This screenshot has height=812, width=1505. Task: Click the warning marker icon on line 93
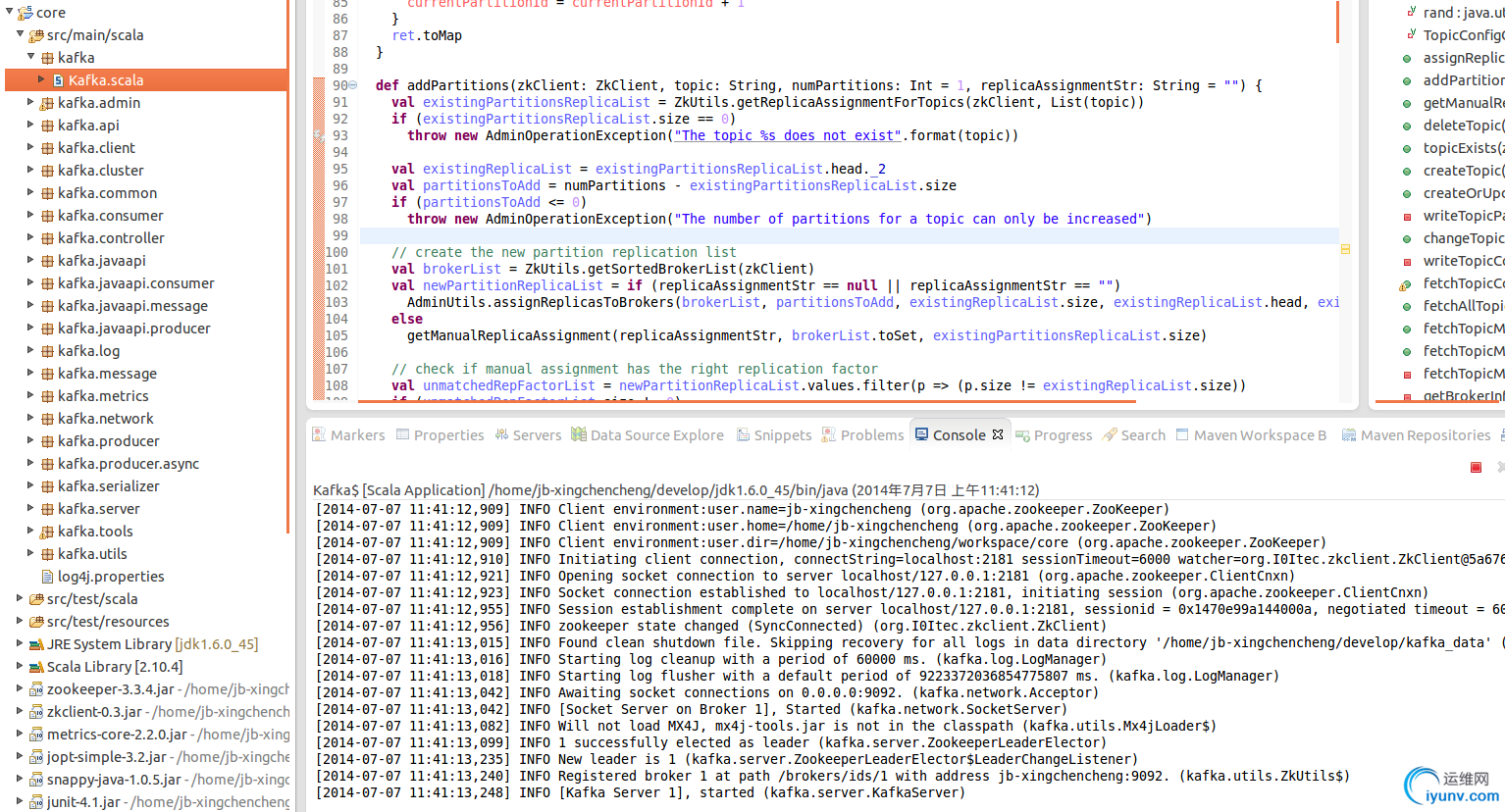click(319, 135)
